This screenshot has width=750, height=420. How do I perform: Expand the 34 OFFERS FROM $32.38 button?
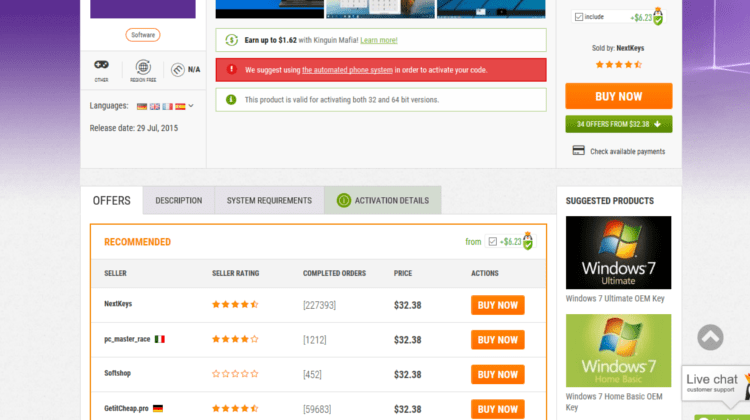tap(618, 124)
